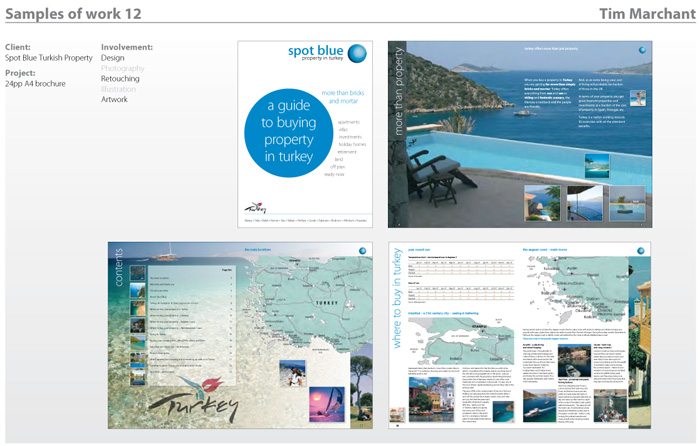Image resolution: width=700 pixels, height=446 pixels.
Task: Click the 'Project:' label
Action: [x=20, y=73]
